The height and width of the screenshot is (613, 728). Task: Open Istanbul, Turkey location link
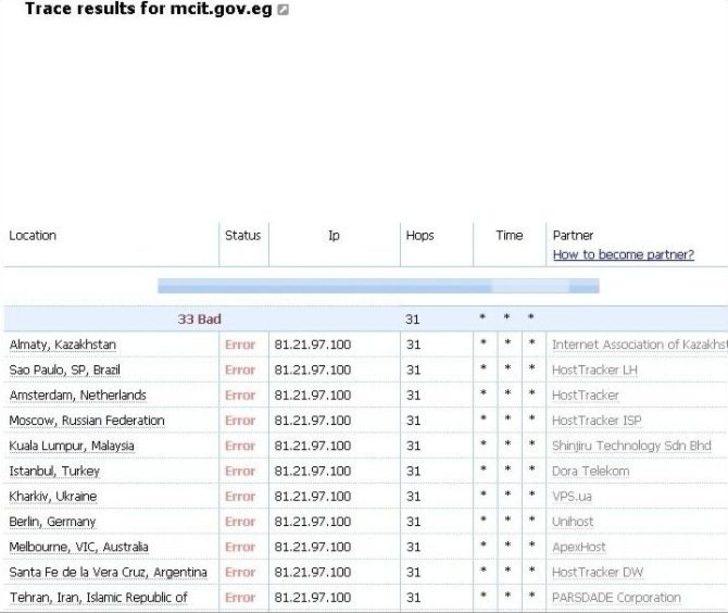(54, 471)
